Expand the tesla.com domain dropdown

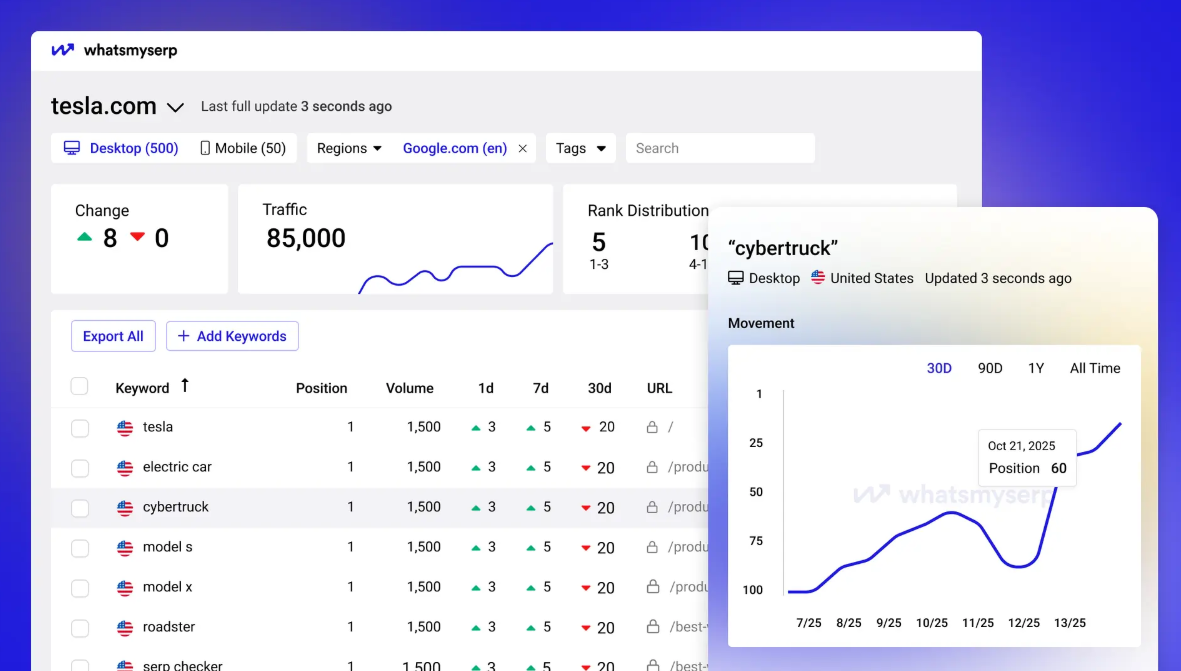tap(175, 107)
